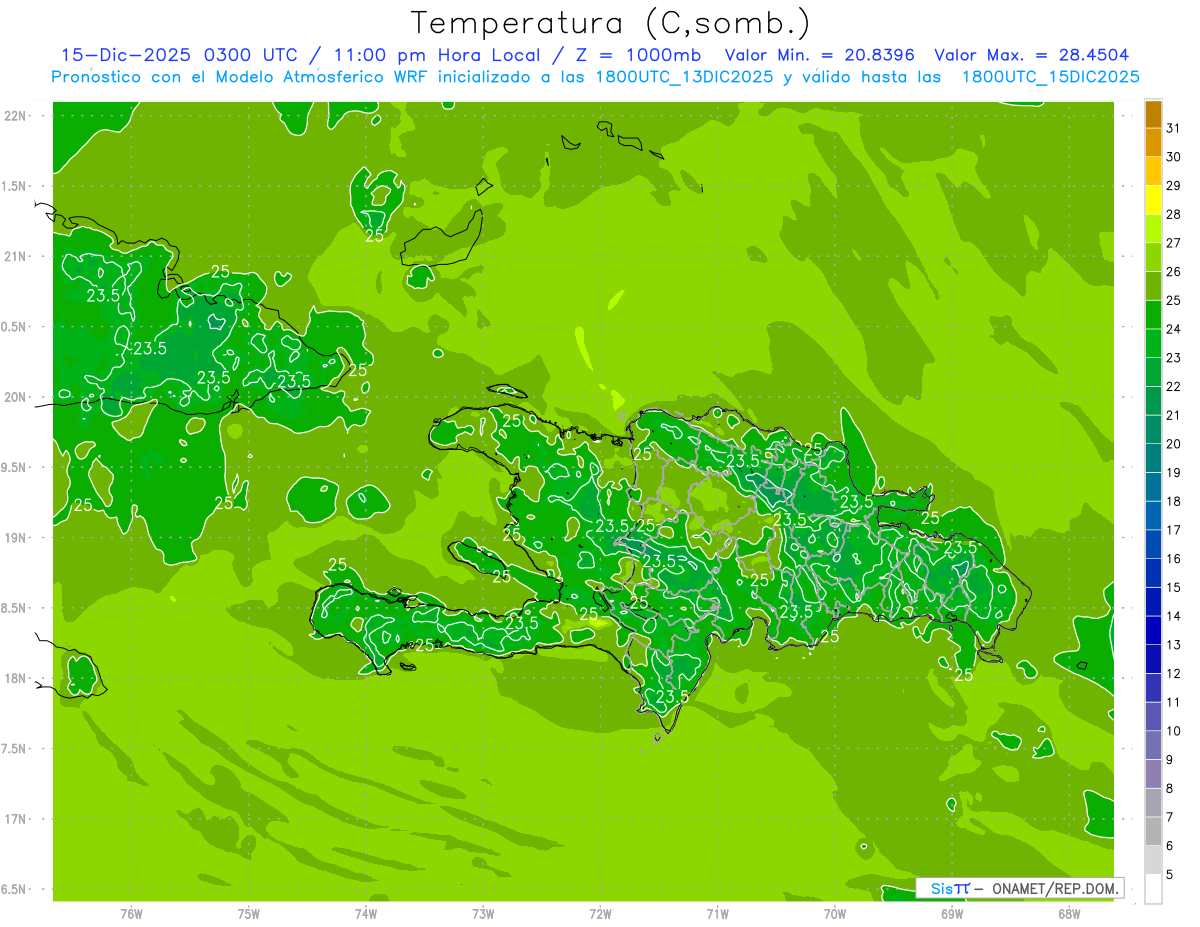Click the 'SisTT - ONAMET/REP.DOM.' credit label
This screenshot has width=1200, height=927.
[1019, 888]
